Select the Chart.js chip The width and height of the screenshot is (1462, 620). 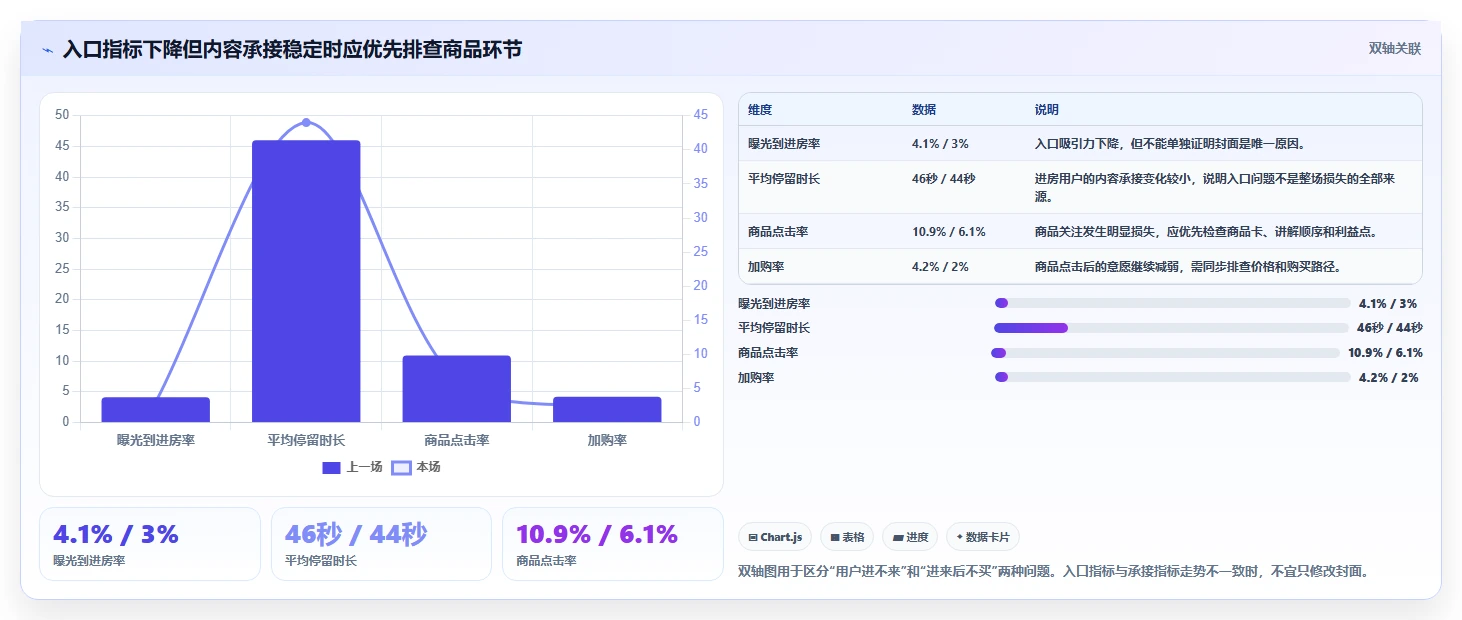pos(775,537)
